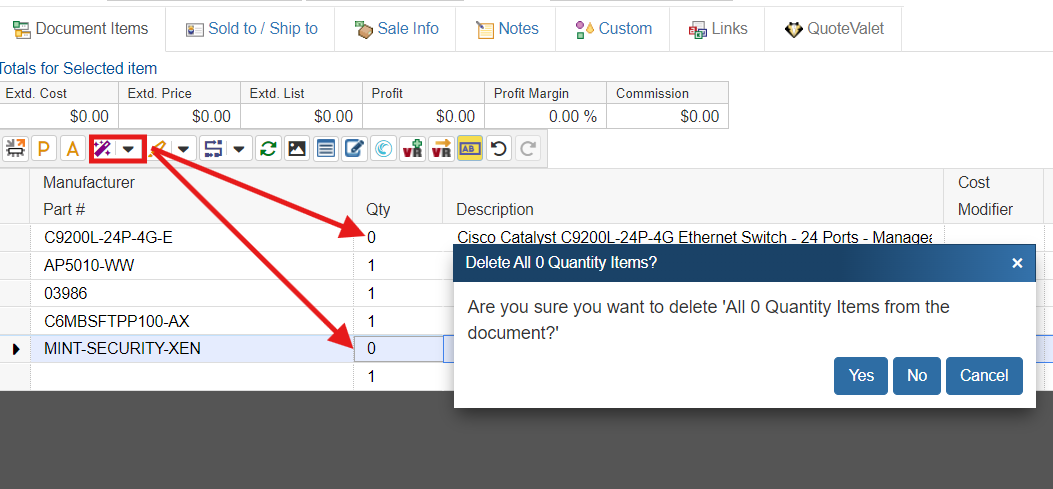
Task: Open the Sale Info tab
Action: (396, 29)
